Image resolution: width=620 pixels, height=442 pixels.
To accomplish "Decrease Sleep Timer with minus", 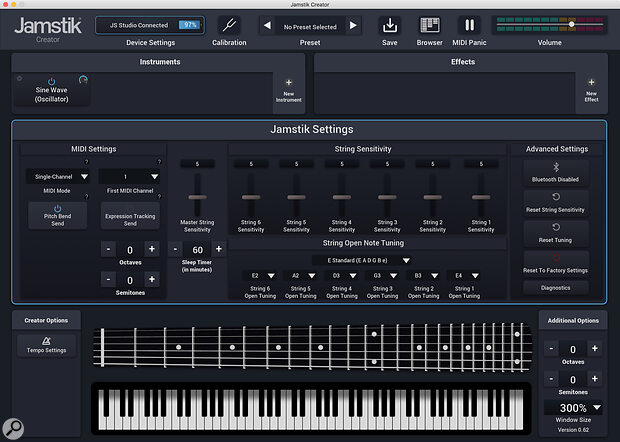I will pos(176,249).
